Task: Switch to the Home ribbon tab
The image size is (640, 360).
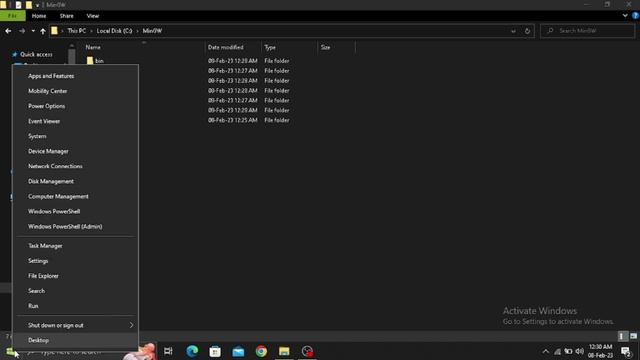Action: 39,16
